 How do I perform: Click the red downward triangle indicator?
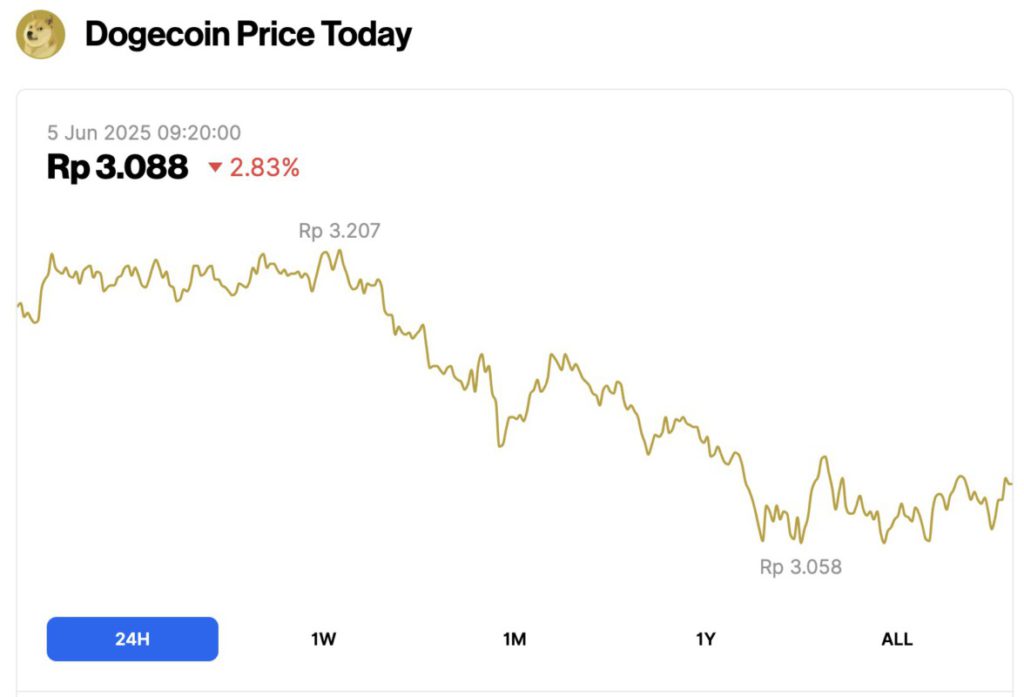(x=215, y=169)
